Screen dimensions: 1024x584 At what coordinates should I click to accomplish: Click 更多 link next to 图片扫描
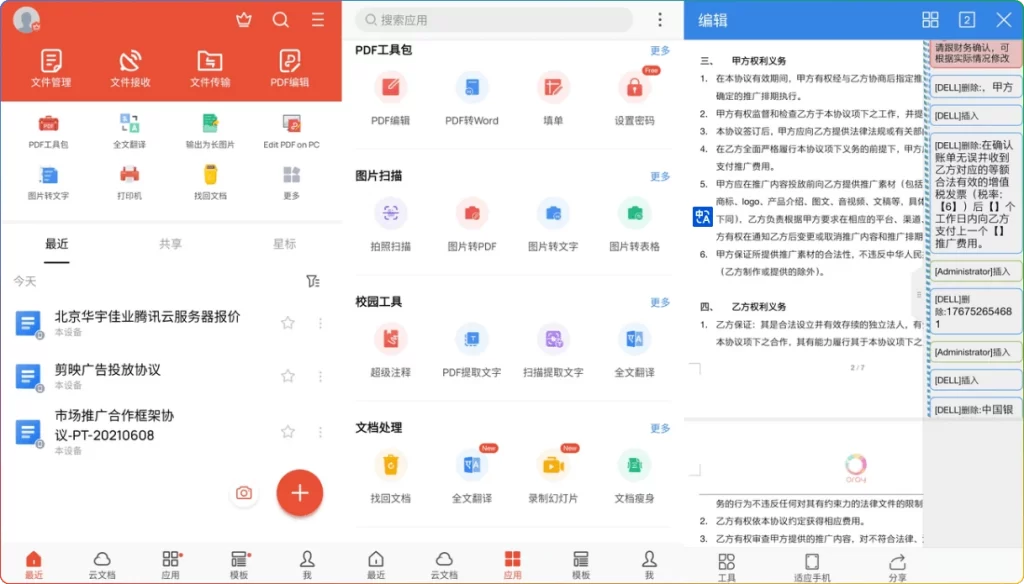pyautogui.click(x=660, y=176)
